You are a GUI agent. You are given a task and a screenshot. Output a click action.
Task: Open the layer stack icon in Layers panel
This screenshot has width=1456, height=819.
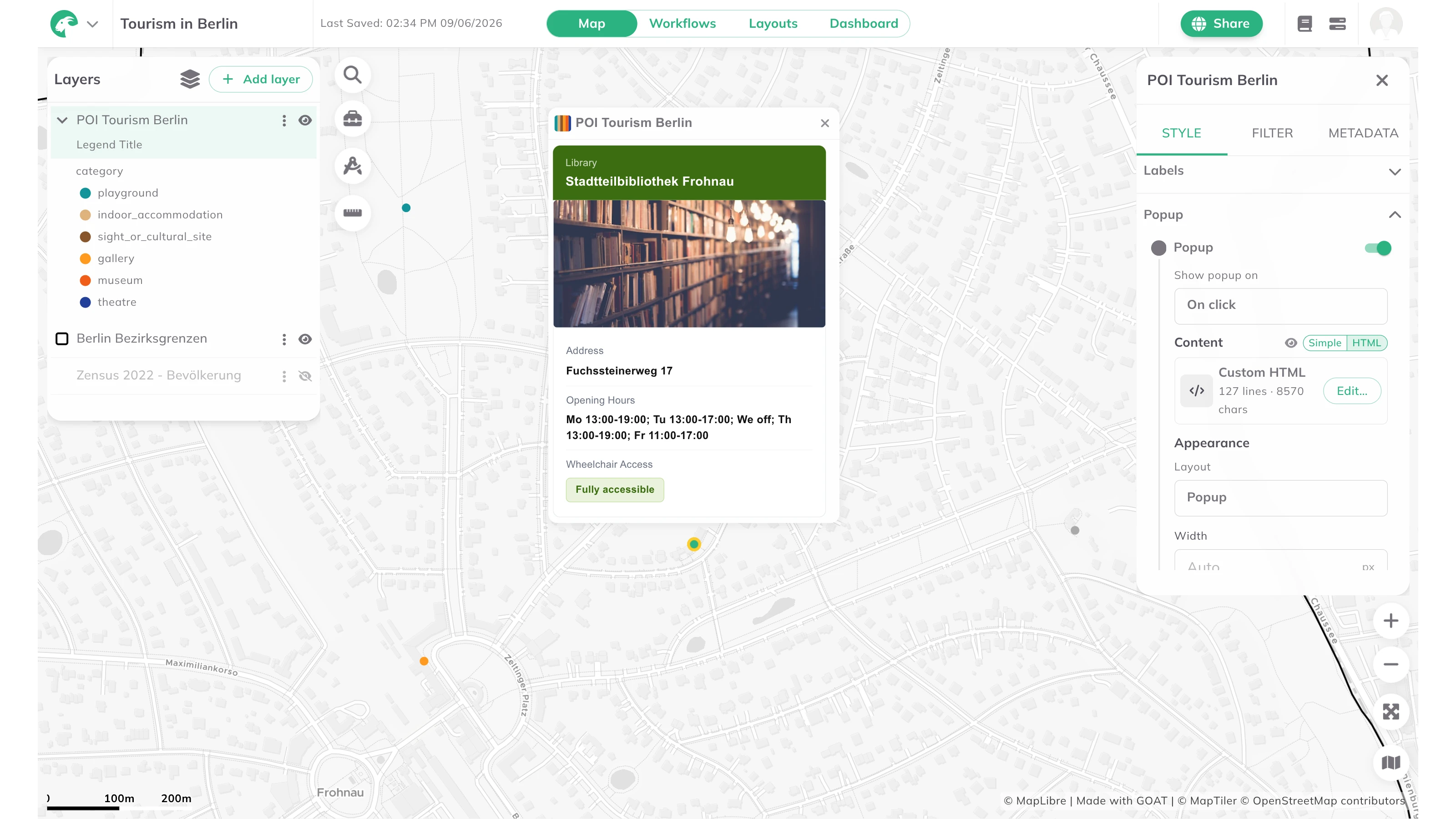[x=190, y=79]
